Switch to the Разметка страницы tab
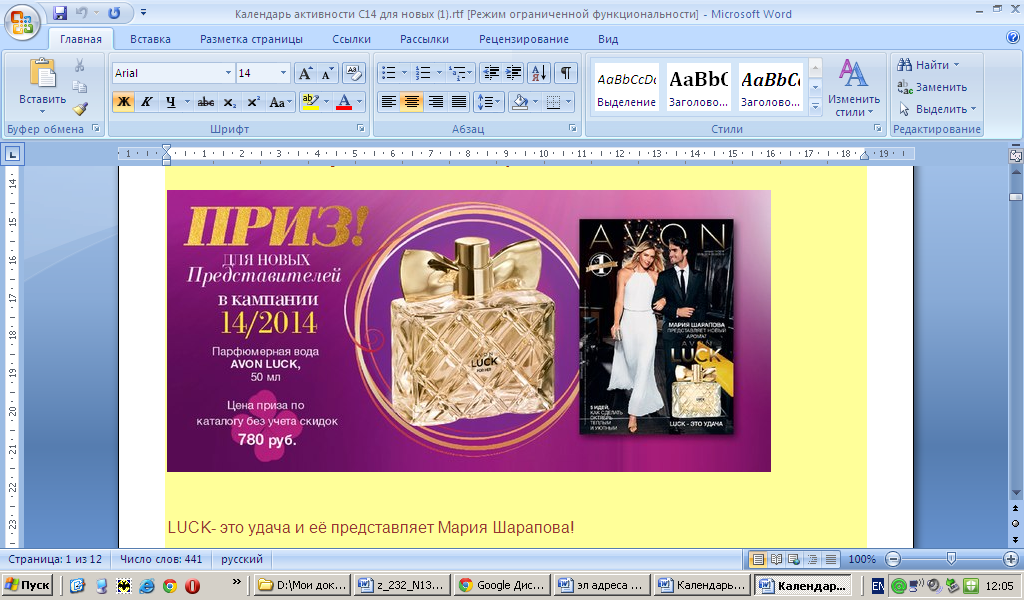 click(251, 39)
